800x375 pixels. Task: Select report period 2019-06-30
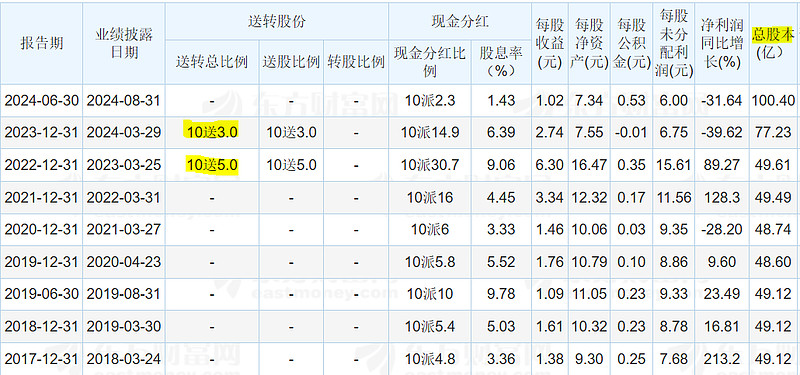coord(42,294)
